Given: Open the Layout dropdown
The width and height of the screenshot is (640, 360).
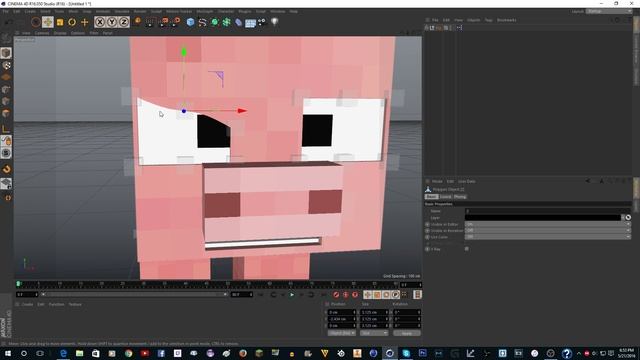Looking at the screenshot, I should [609, 11].
